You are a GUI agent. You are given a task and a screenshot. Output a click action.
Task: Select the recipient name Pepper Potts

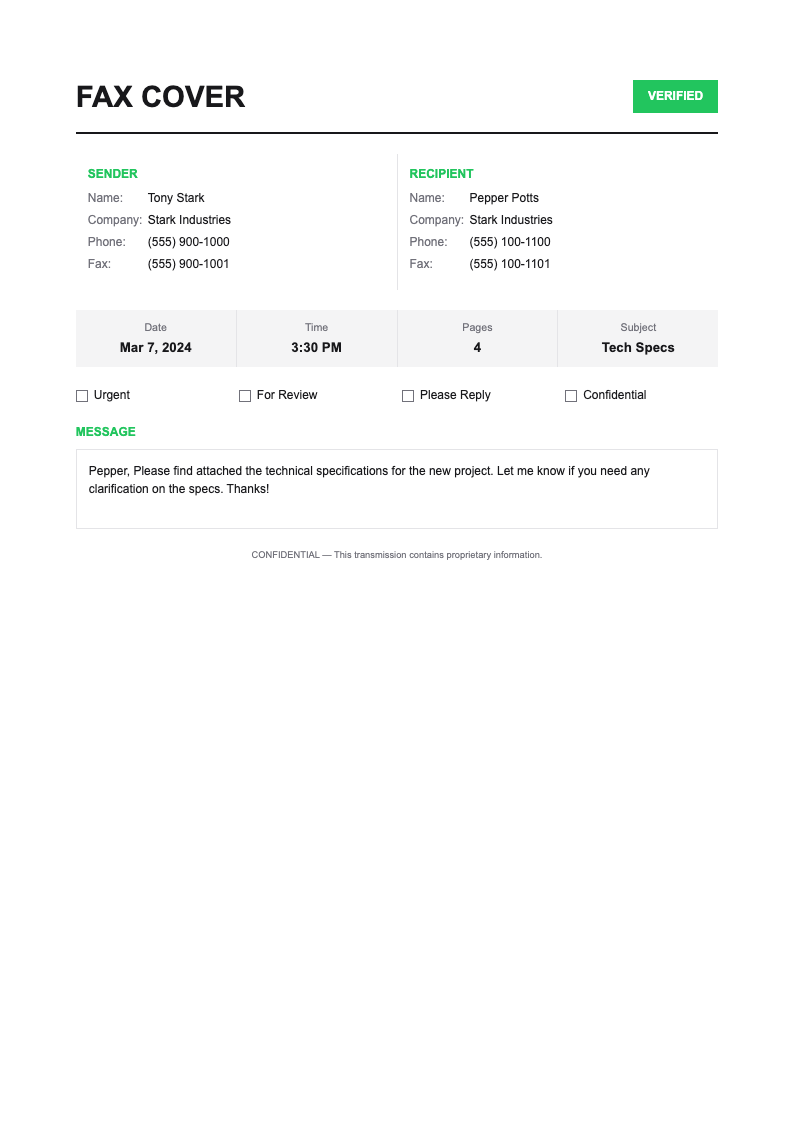(504, 198)
